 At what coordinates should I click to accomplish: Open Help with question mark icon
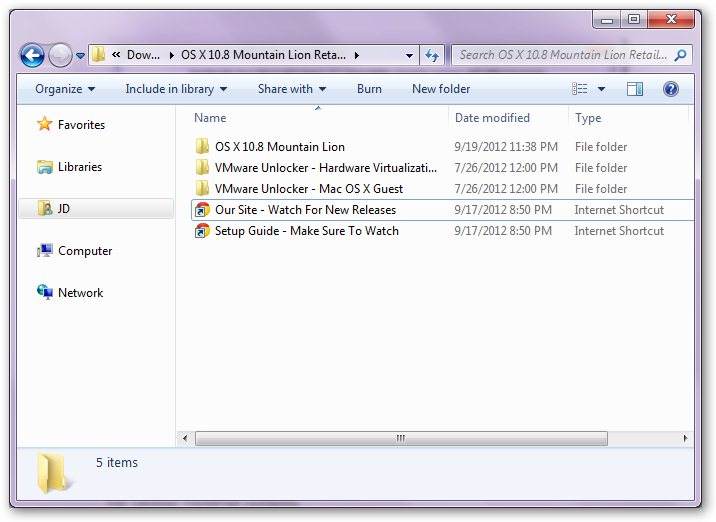[x=670, y=89]
